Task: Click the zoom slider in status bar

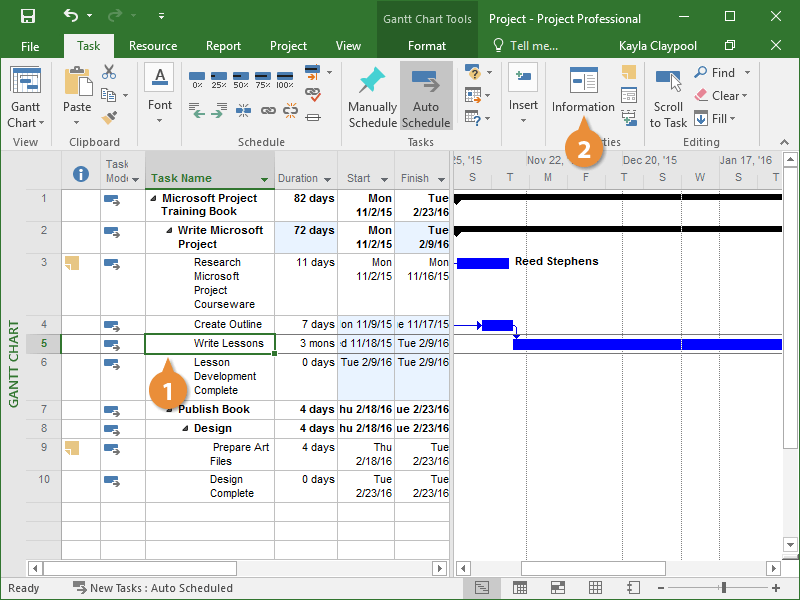Action: point(724,588)
